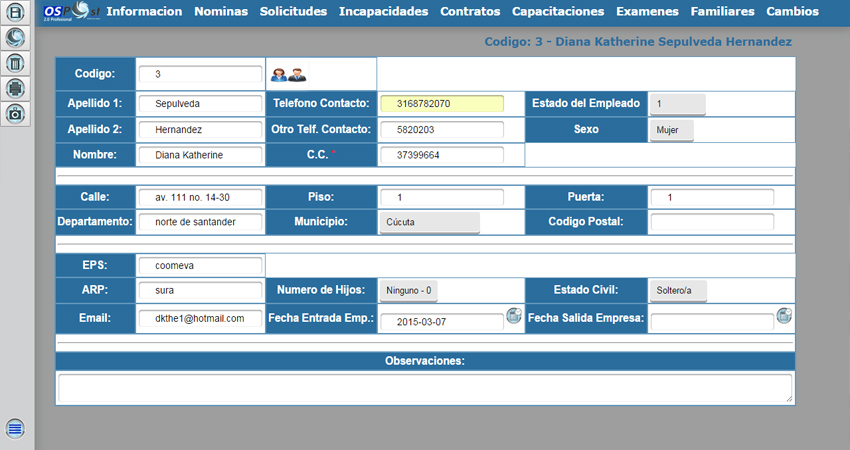
Task: Open the Incapacidades menu
Action: [x=384, y=11]
